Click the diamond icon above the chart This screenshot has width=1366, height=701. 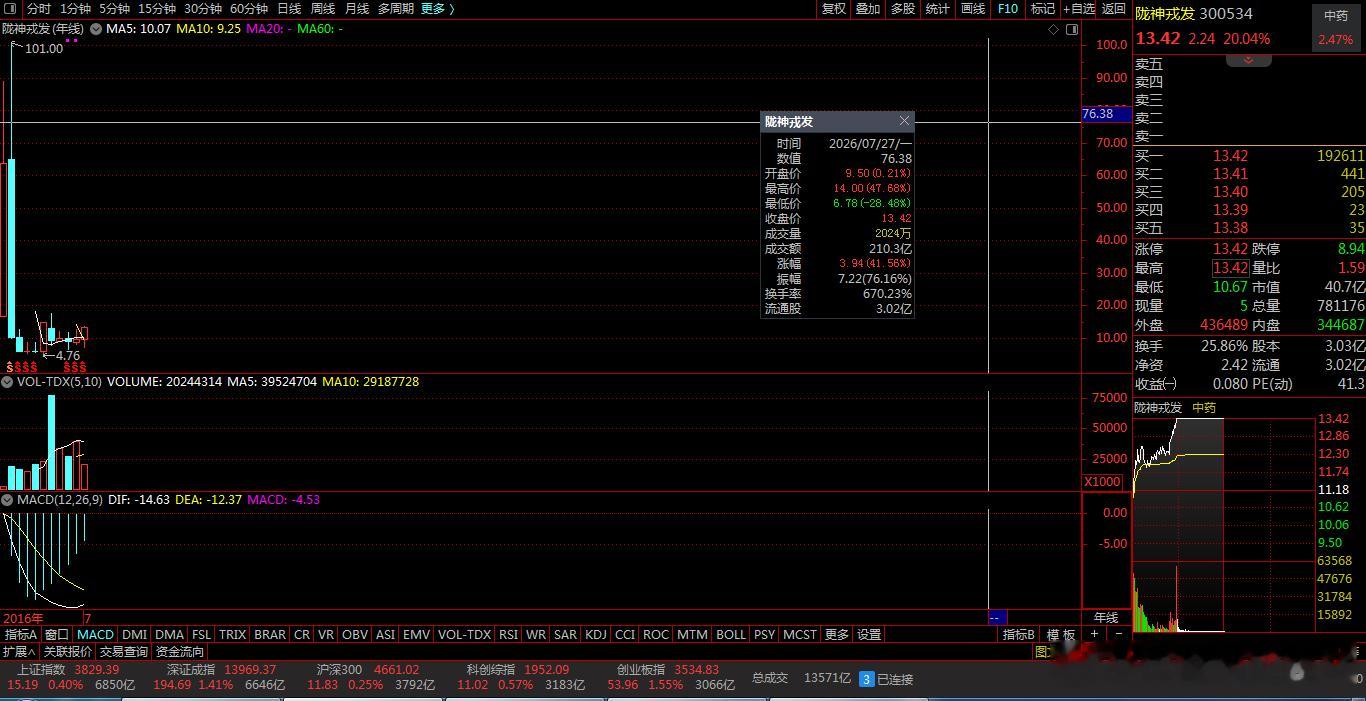[1054, 30]
